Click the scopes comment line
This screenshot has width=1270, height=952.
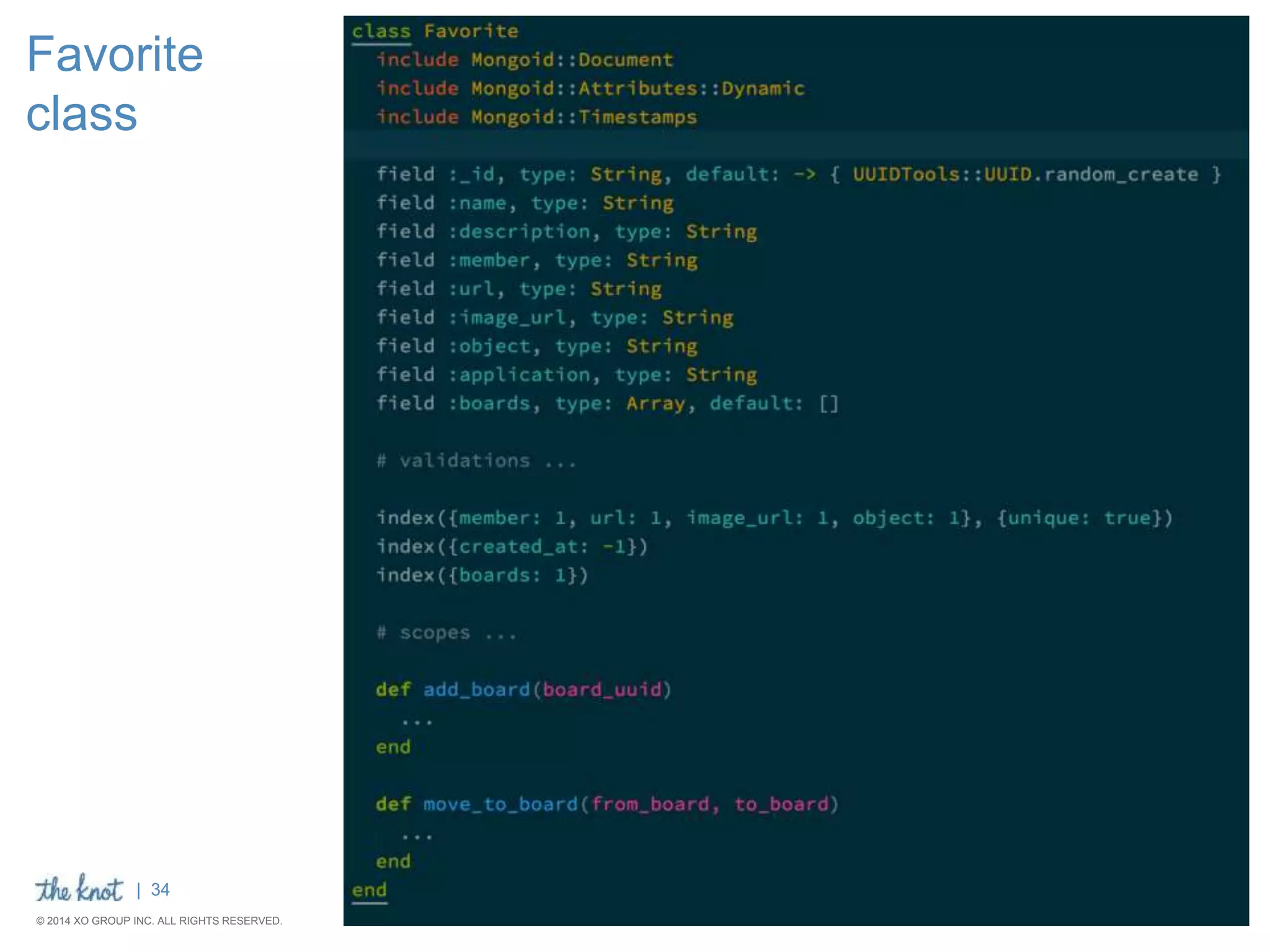[x=446, y=633]
